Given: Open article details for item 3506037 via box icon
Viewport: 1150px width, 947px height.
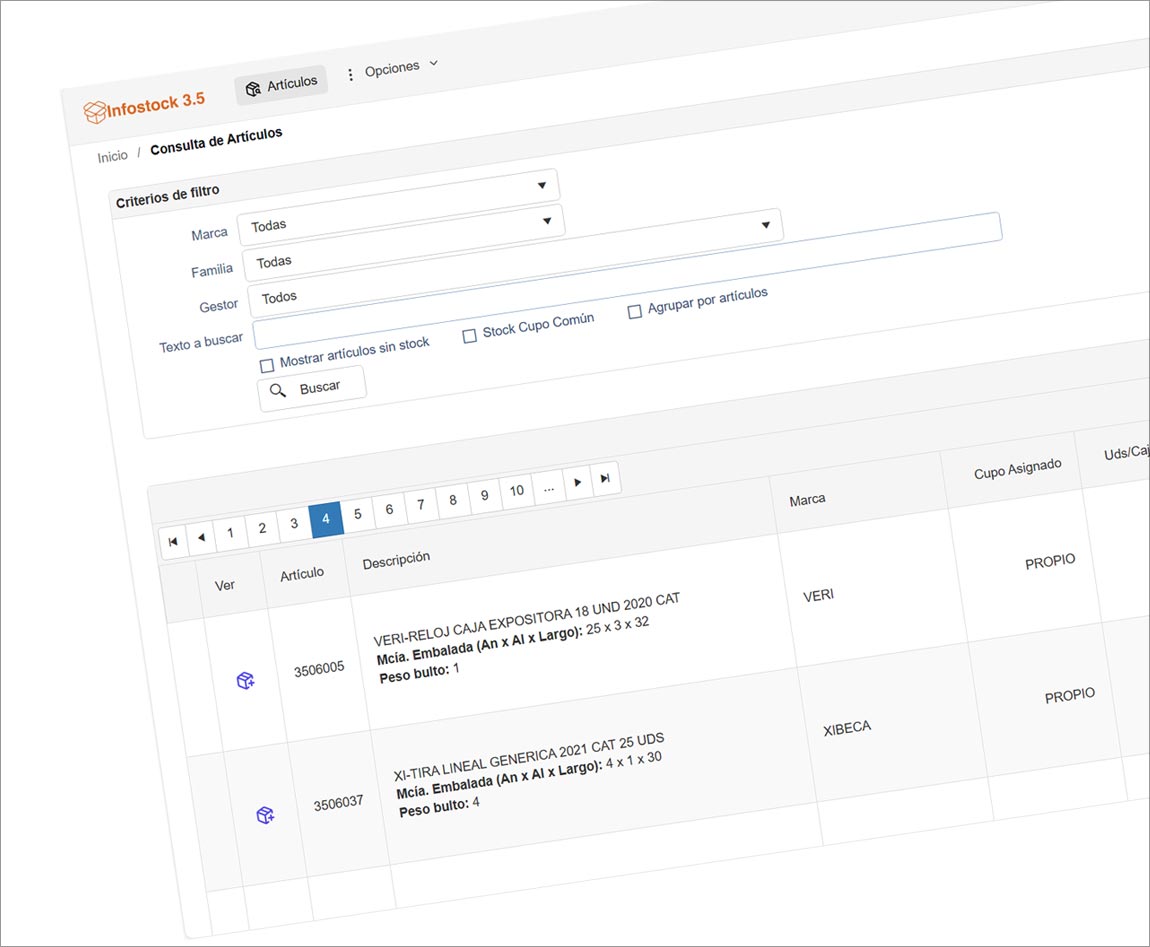Looking at the screenshot, I should coord(266,815).
